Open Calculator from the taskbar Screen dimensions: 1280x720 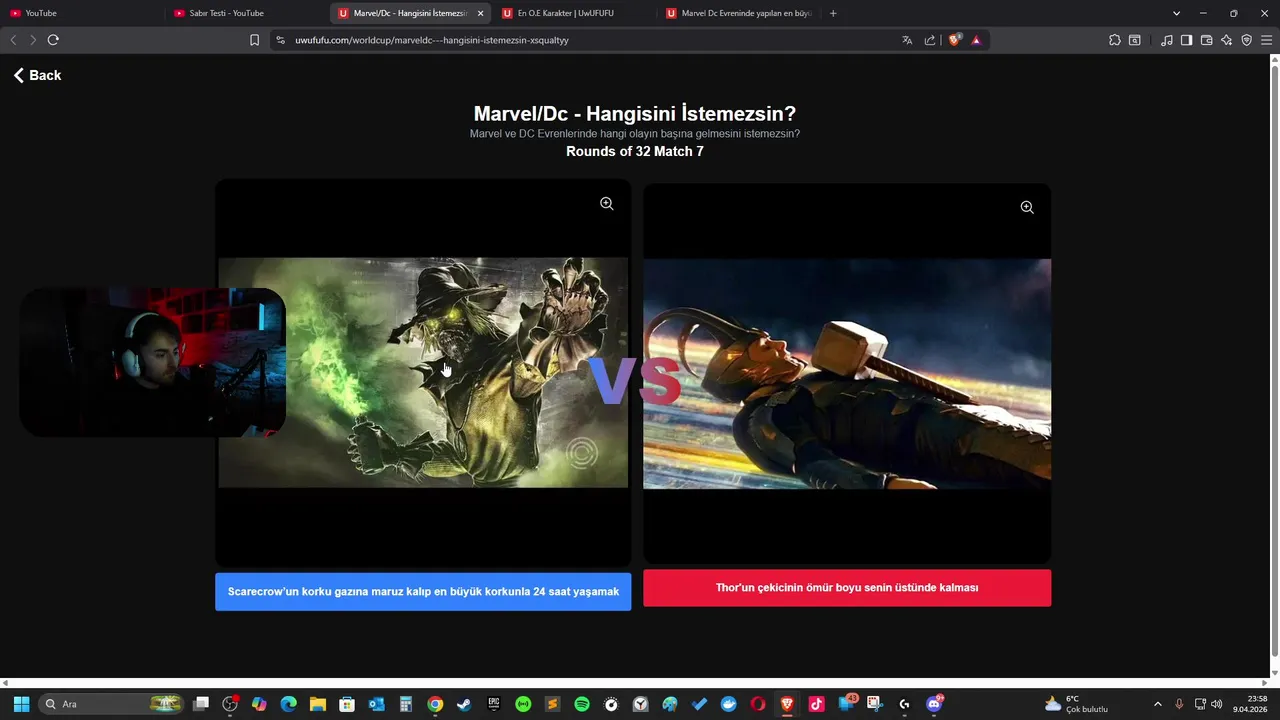click(406, 704)
